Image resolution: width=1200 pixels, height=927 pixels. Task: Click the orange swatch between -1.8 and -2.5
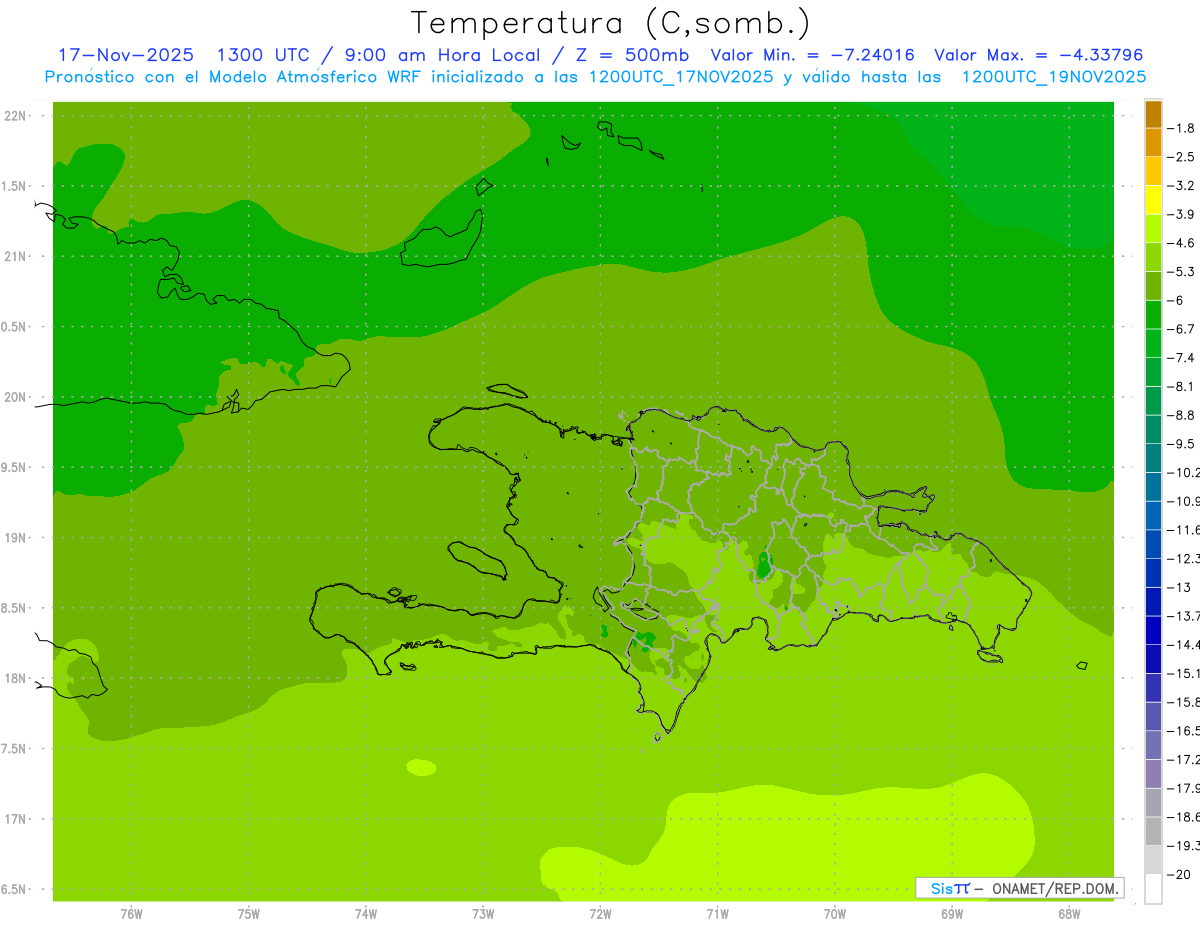(1153, 142)
